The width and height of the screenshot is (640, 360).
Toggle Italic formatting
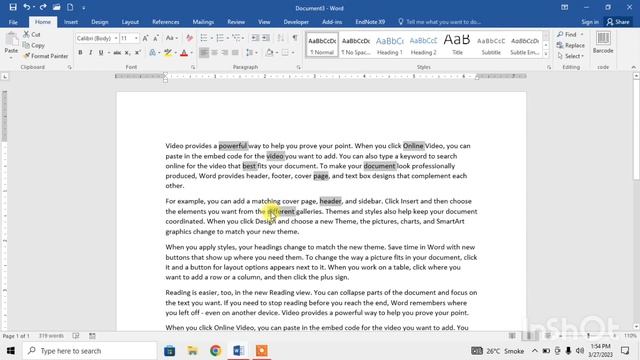(x=91, y=53)
